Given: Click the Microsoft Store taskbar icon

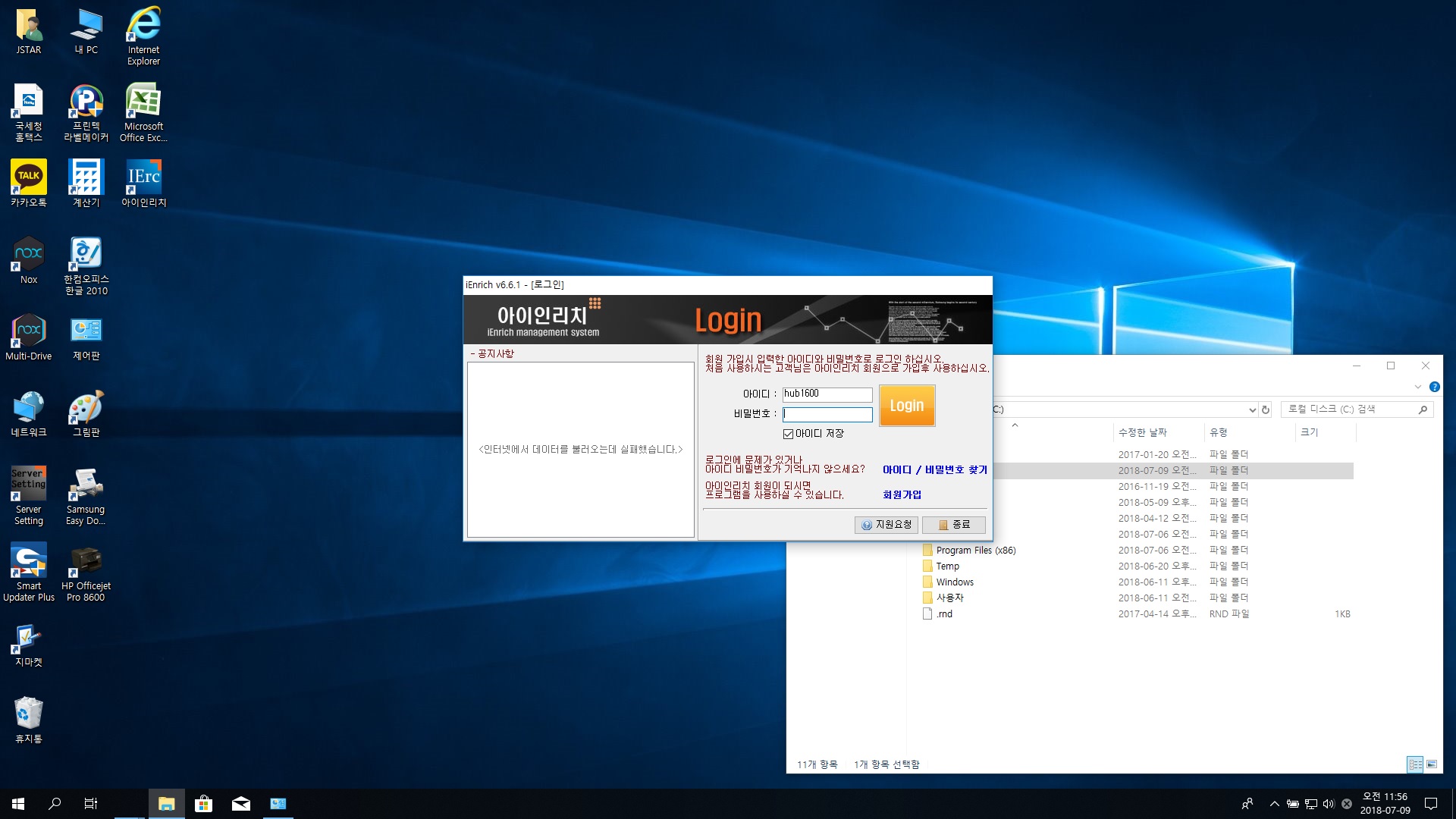Looking at the screenshot, I should (x=203, y=804).
